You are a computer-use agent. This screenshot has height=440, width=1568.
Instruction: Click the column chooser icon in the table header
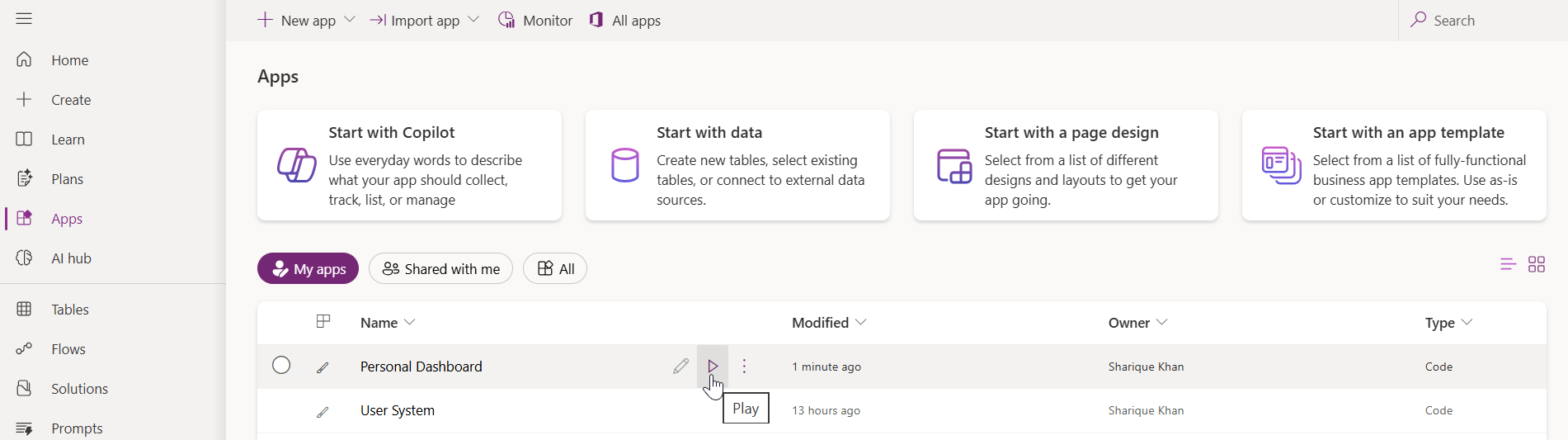click(323, 322)
